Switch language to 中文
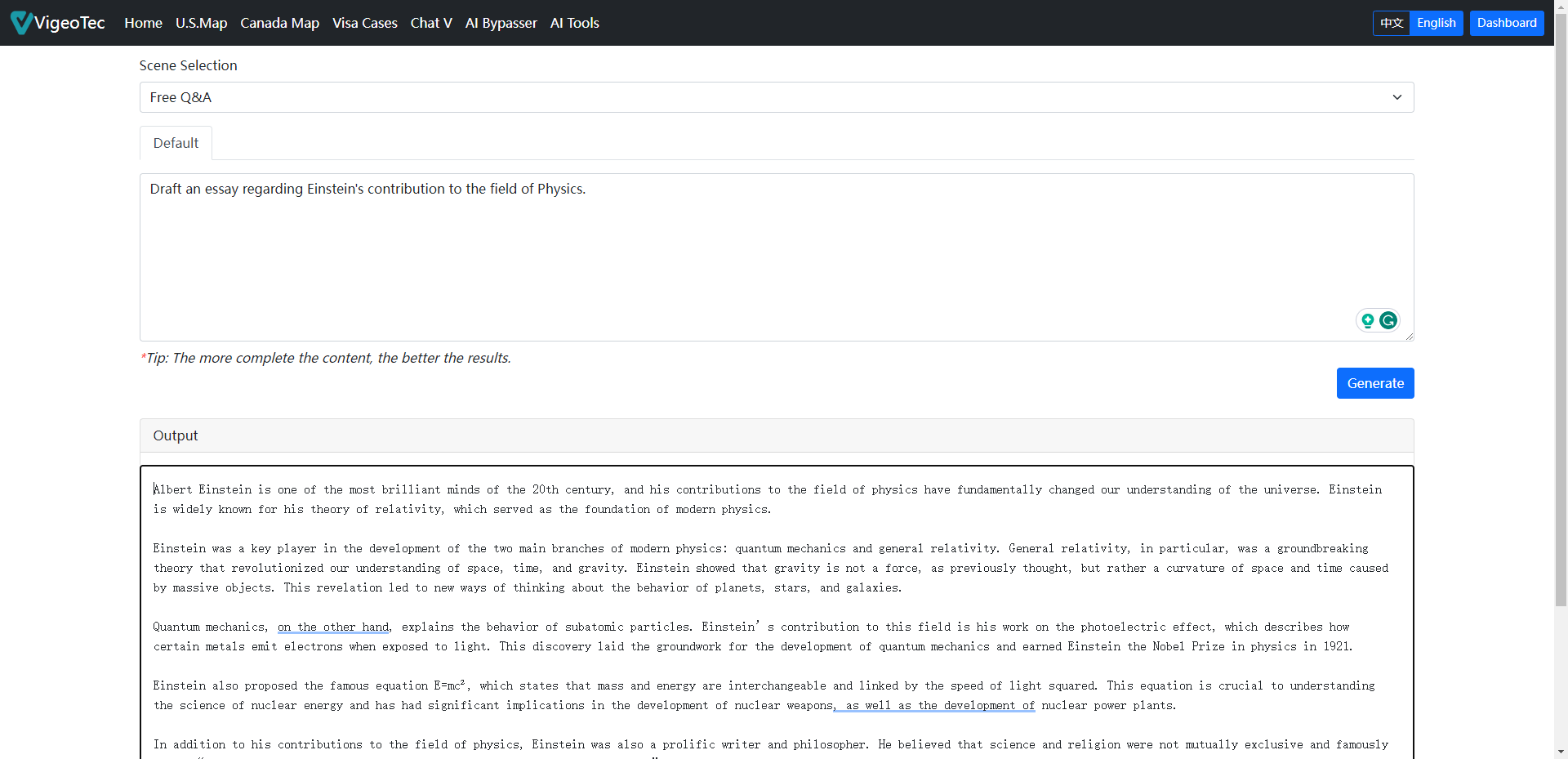The height and width of the screenshot is (759, 1568). click(x=1392, y=23)
